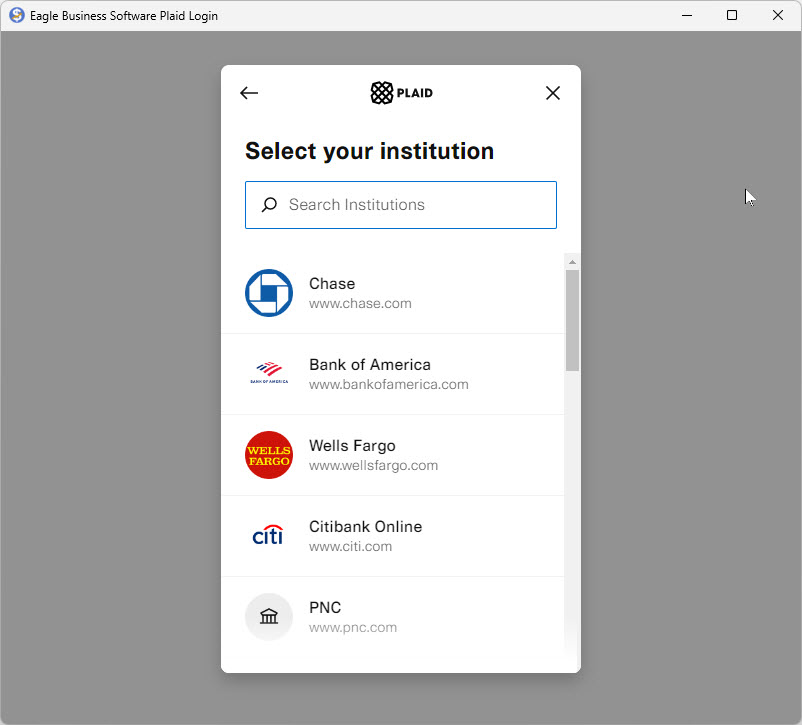The width and height of the screenshot is (802, 725).
Task: Pick Citibank Online from the list
Action: pos(365,527)
